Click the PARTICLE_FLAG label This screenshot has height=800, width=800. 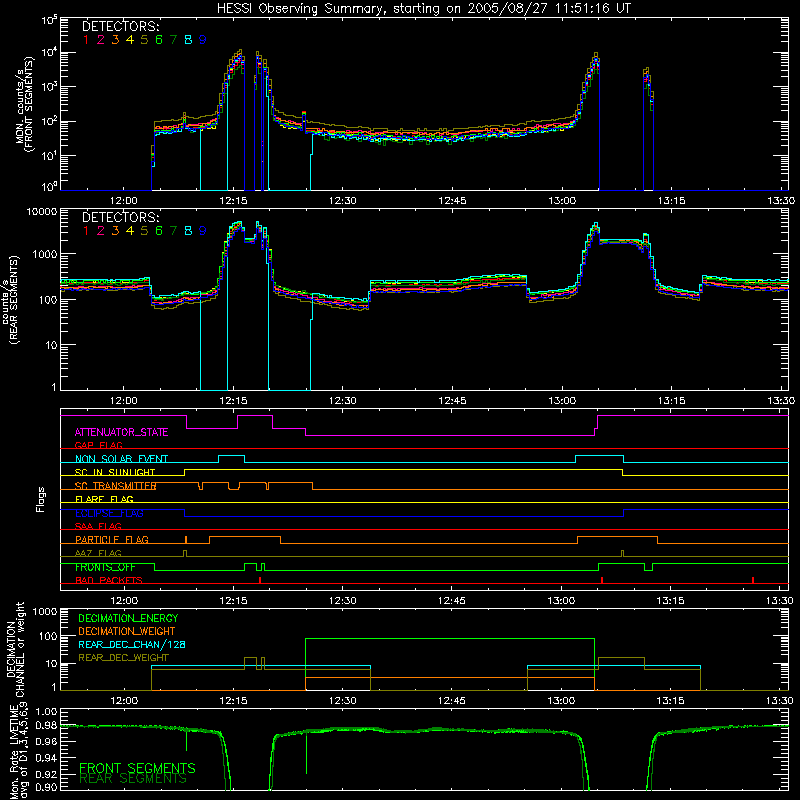coord(112,540)
